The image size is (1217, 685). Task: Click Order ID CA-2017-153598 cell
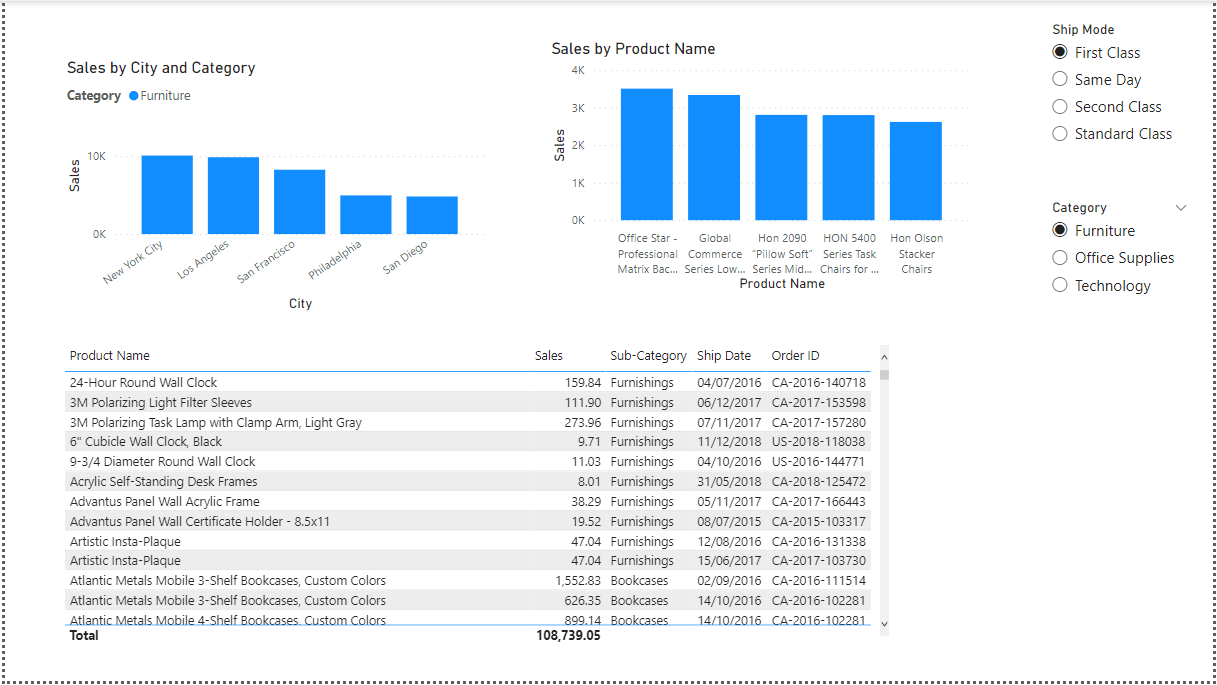(x=819, y=402)
